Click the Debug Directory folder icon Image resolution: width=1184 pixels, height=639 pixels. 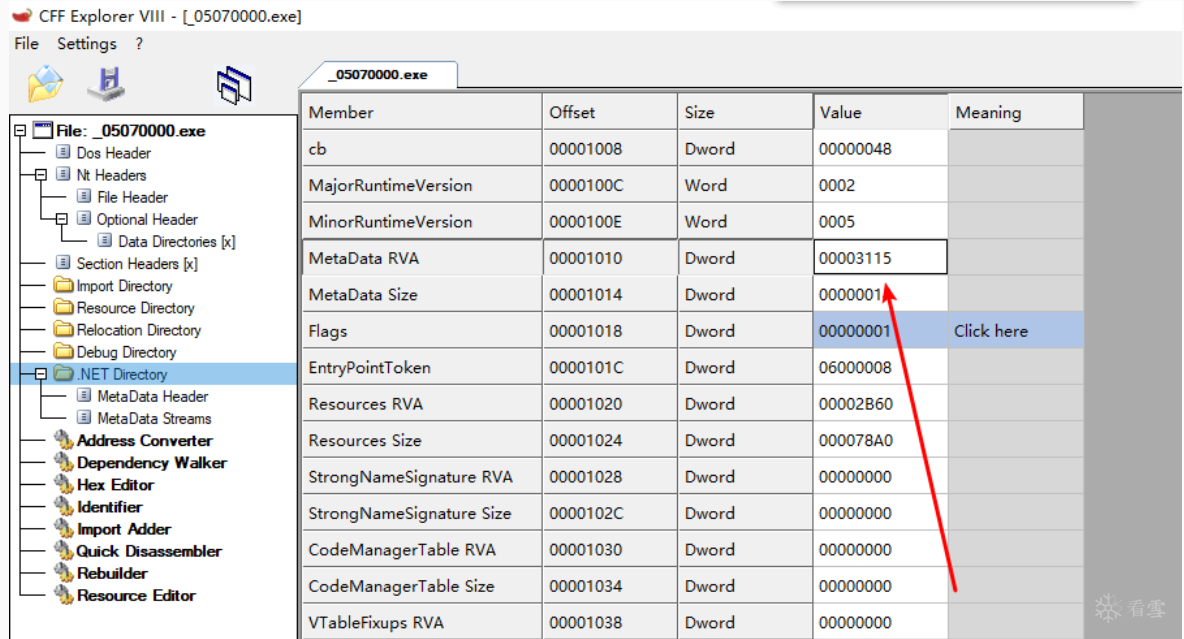[x=63, y=351]
